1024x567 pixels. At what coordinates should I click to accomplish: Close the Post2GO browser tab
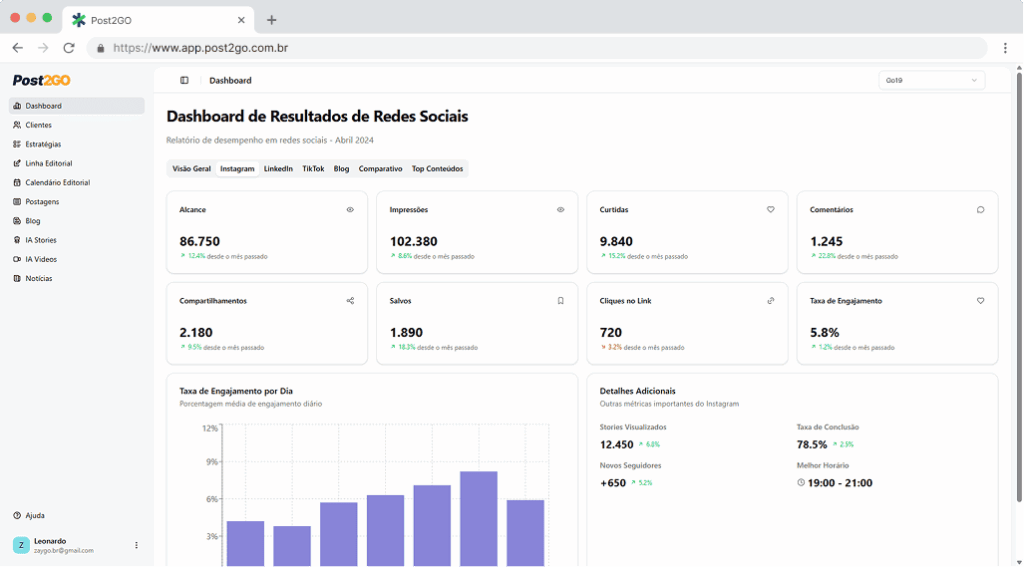click(241, 20)
